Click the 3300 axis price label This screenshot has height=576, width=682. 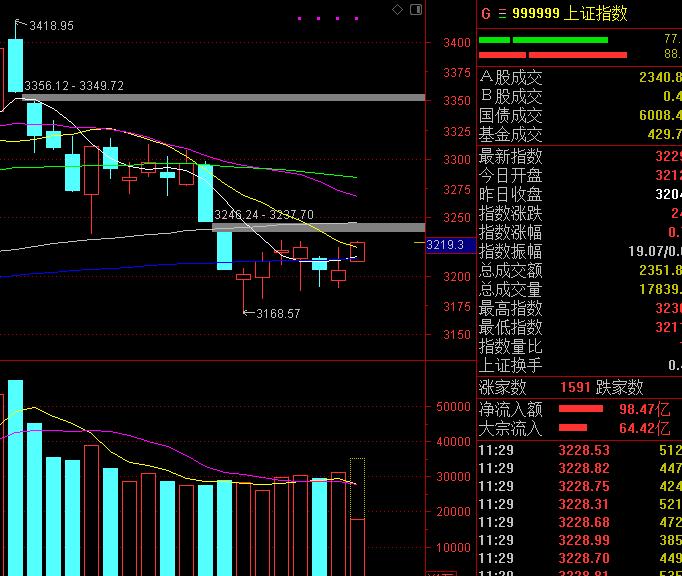(x=457, y=160)
